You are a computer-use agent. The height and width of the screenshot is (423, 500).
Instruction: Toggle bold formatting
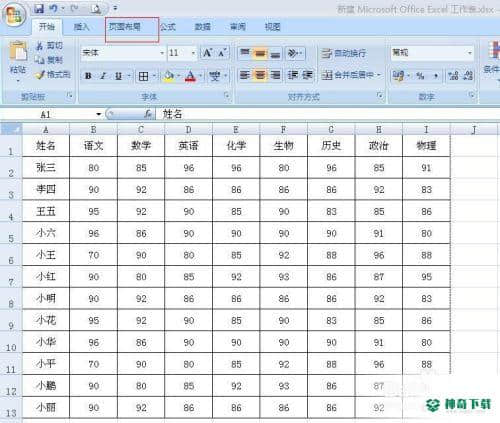88,76
